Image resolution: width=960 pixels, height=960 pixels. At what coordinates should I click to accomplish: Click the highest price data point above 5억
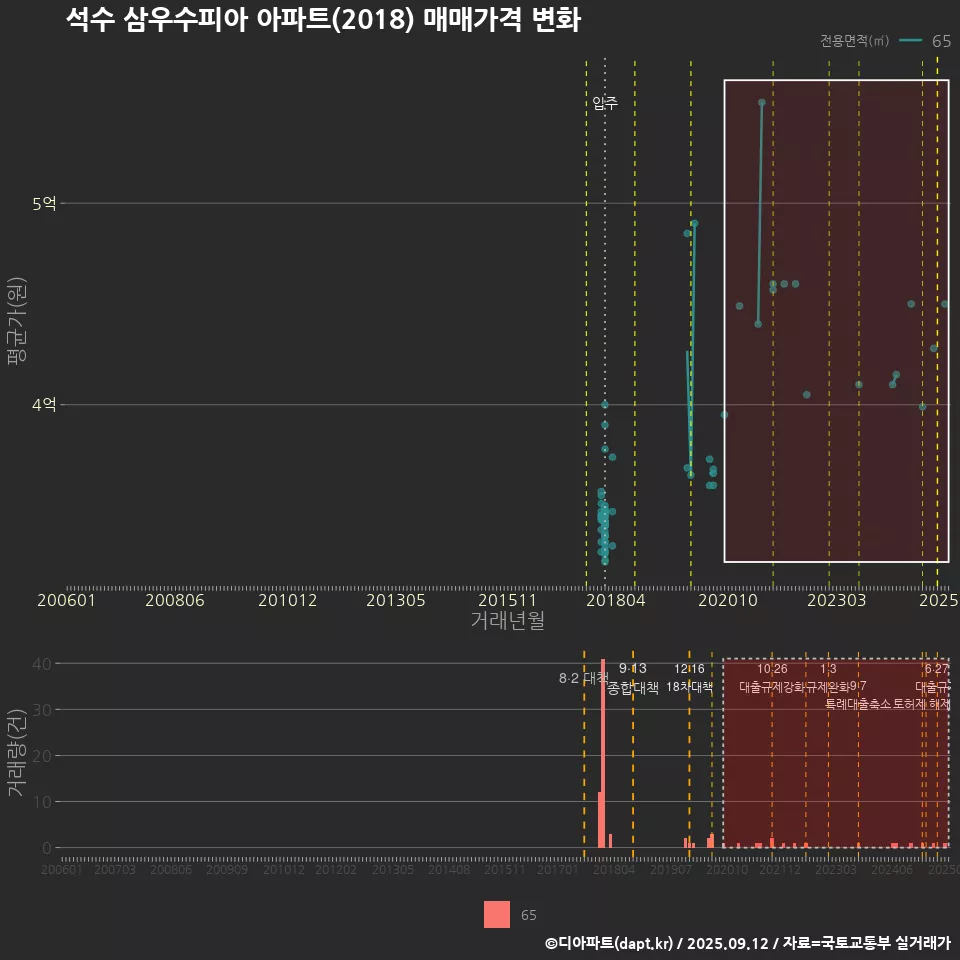pos(762,103)
